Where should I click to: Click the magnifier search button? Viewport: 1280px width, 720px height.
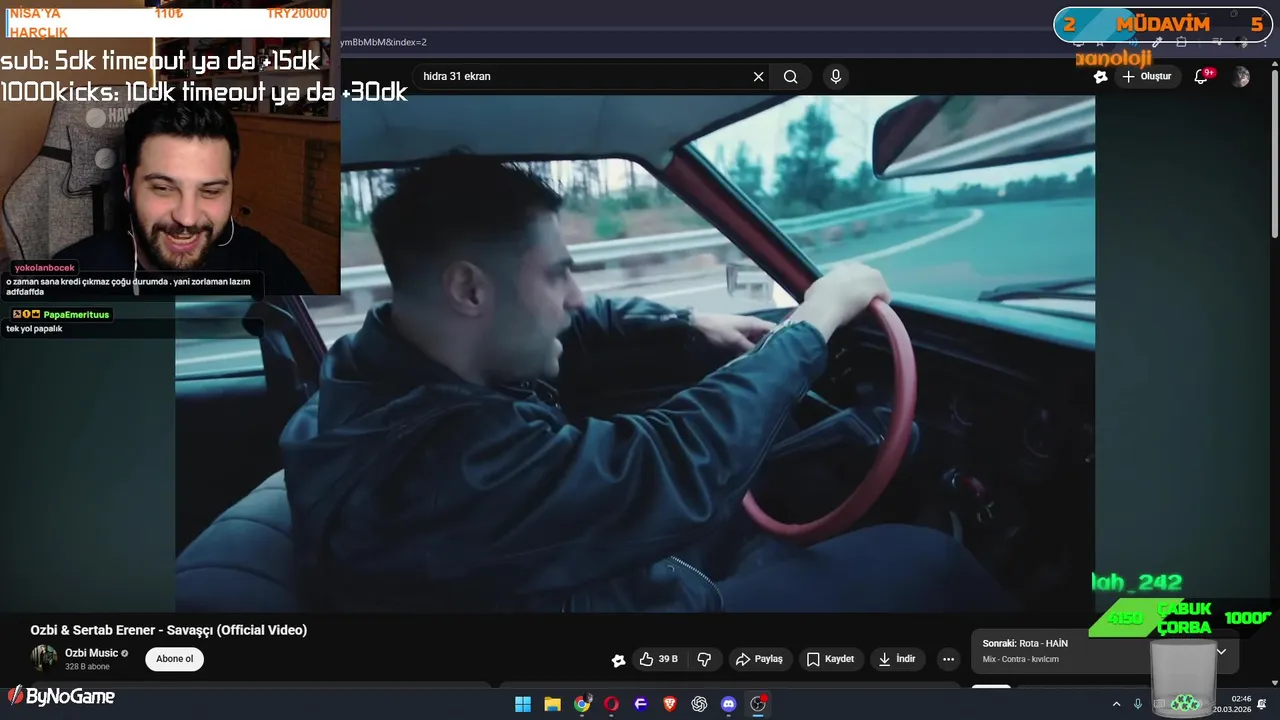pyautogui.click(x=790, y=77)
